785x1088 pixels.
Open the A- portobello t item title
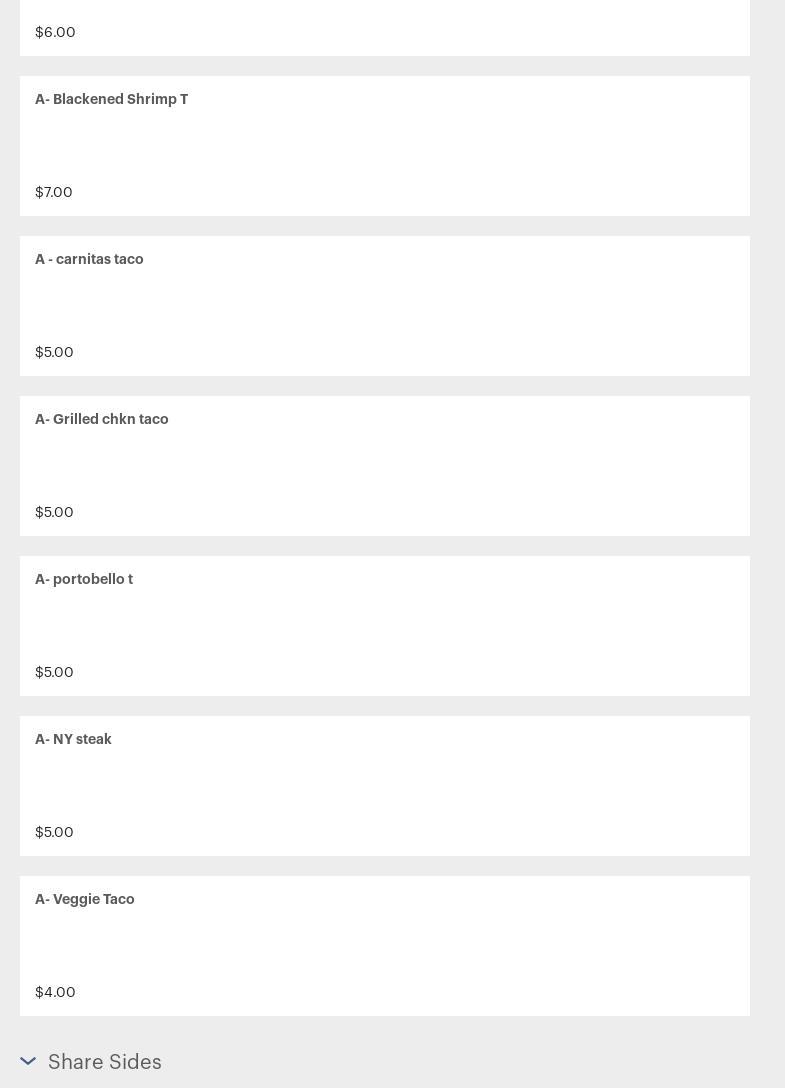click(x=84, y=579)
